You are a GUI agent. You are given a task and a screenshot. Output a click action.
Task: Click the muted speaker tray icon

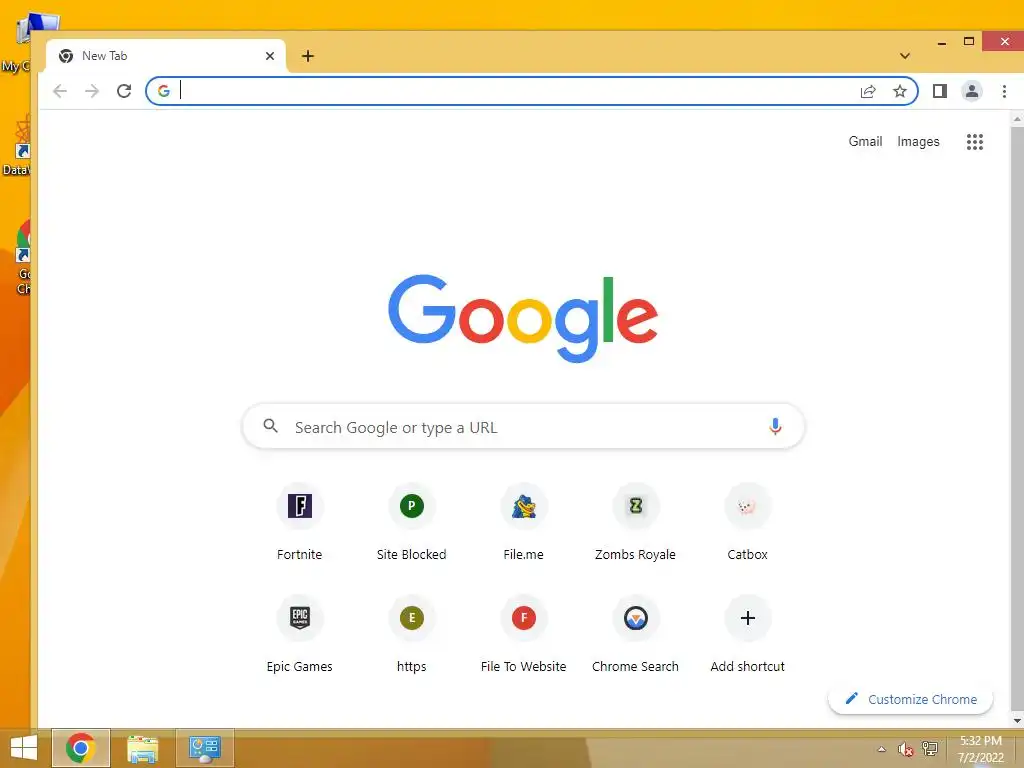point(905,749)
